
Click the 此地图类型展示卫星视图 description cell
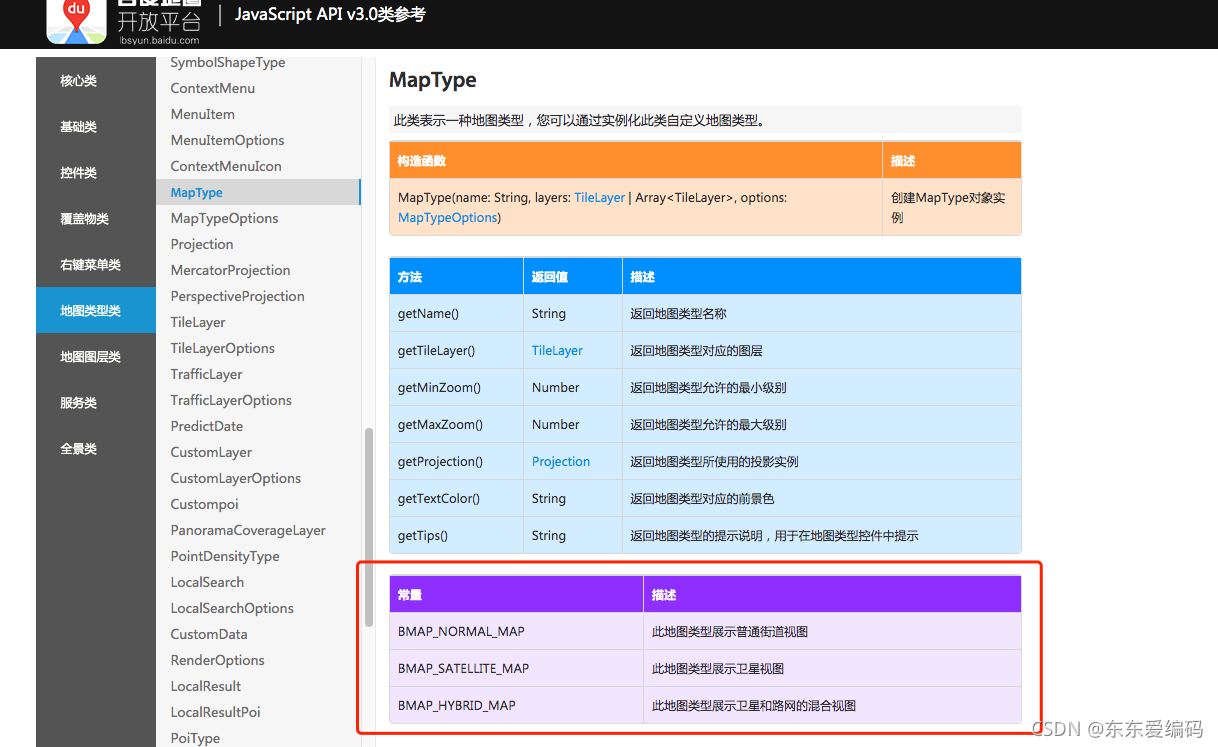click(833, 668)
